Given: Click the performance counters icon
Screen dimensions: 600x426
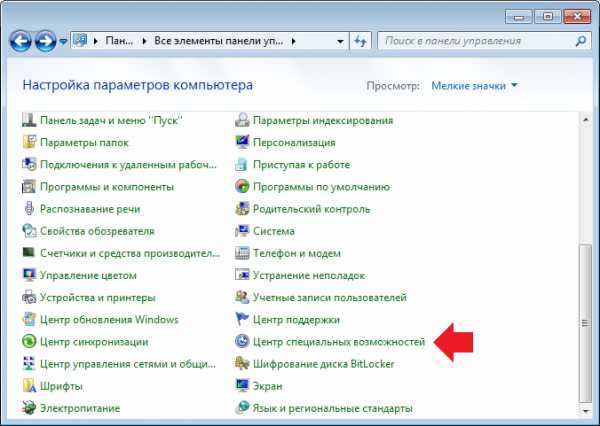Looking at the screenshot, I should (29, 253).
